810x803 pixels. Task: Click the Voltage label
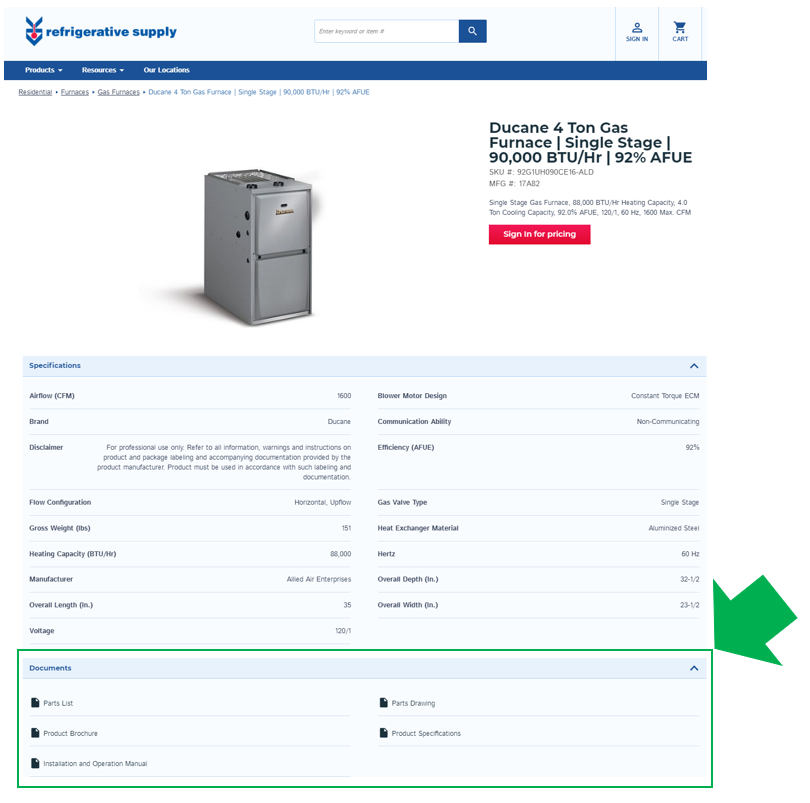click(x=41, y=631)
